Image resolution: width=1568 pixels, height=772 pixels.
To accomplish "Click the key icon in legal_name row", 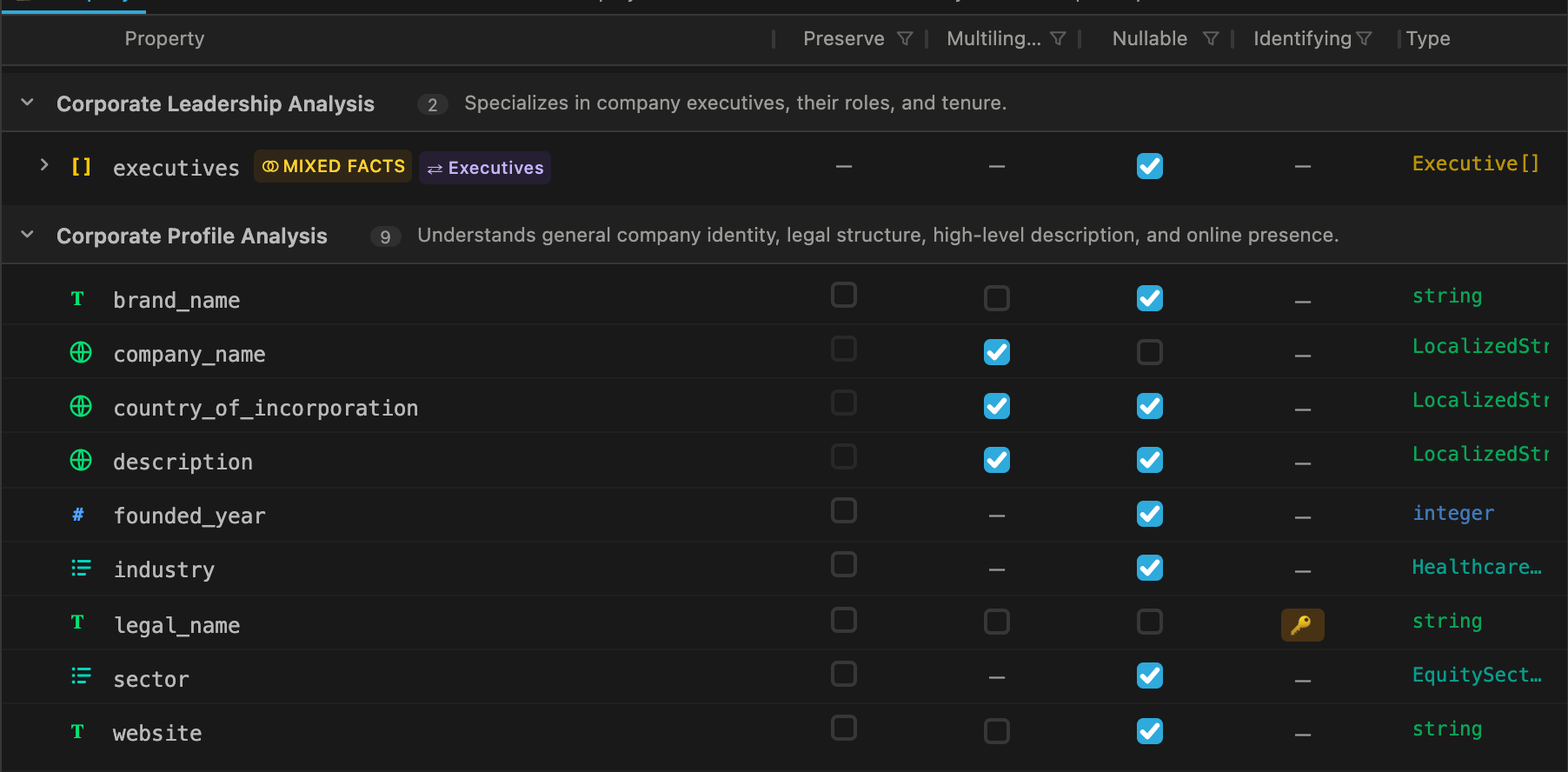I will click(1302, 624).
